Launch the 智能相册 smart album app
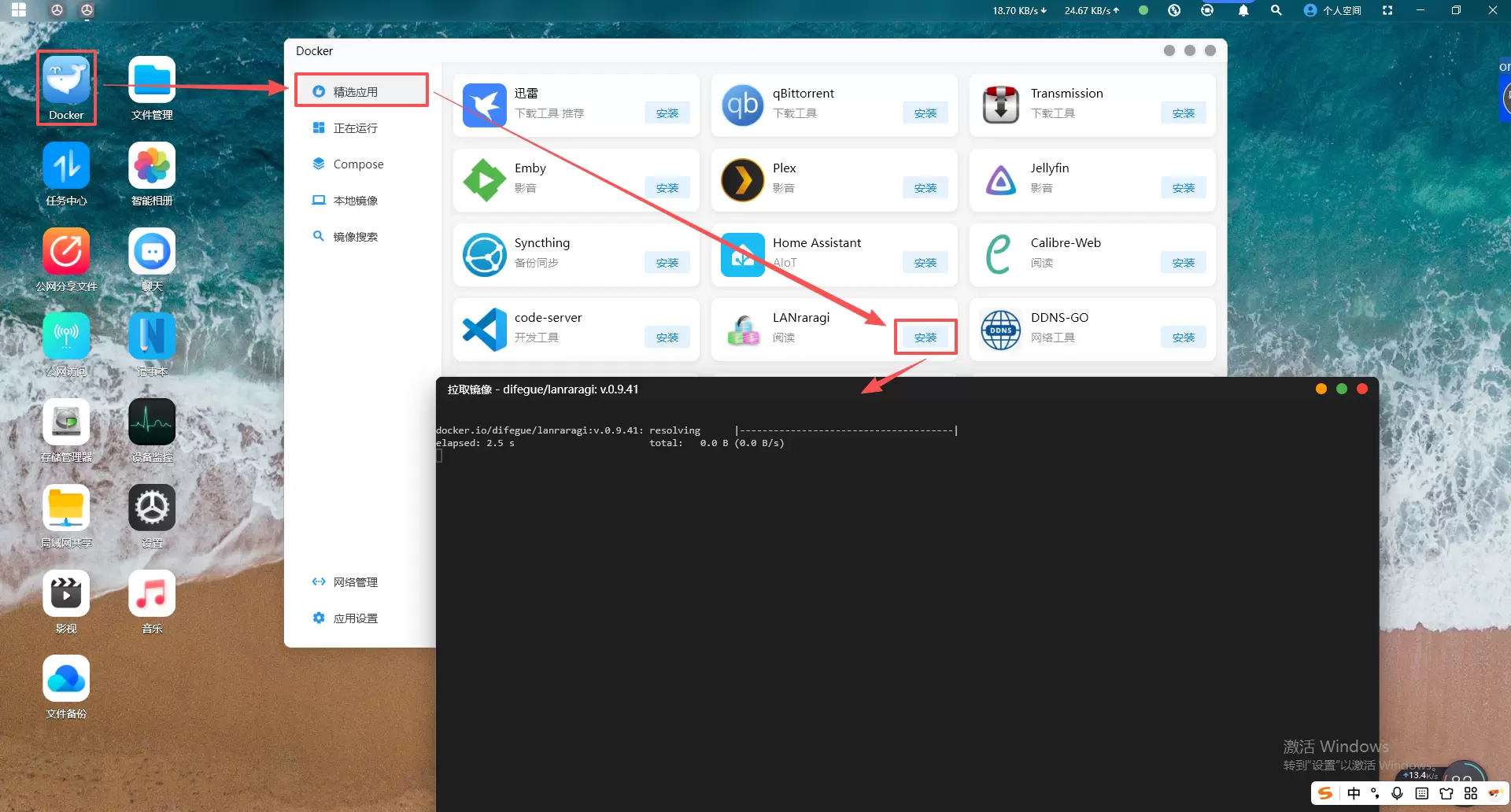 coord(152,167)
